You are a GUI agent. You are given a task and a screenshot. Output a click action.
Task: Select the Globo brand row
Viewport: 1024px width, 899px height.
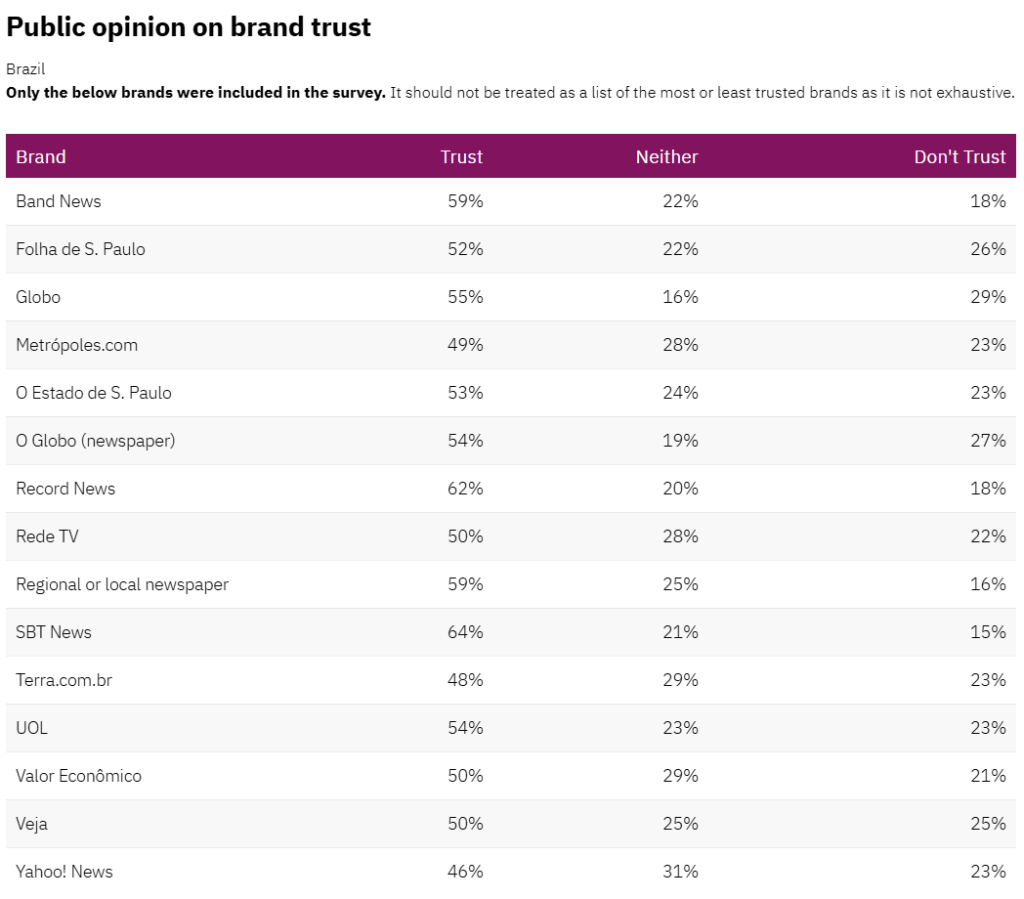pyautogui.click(x=38, y=297)
